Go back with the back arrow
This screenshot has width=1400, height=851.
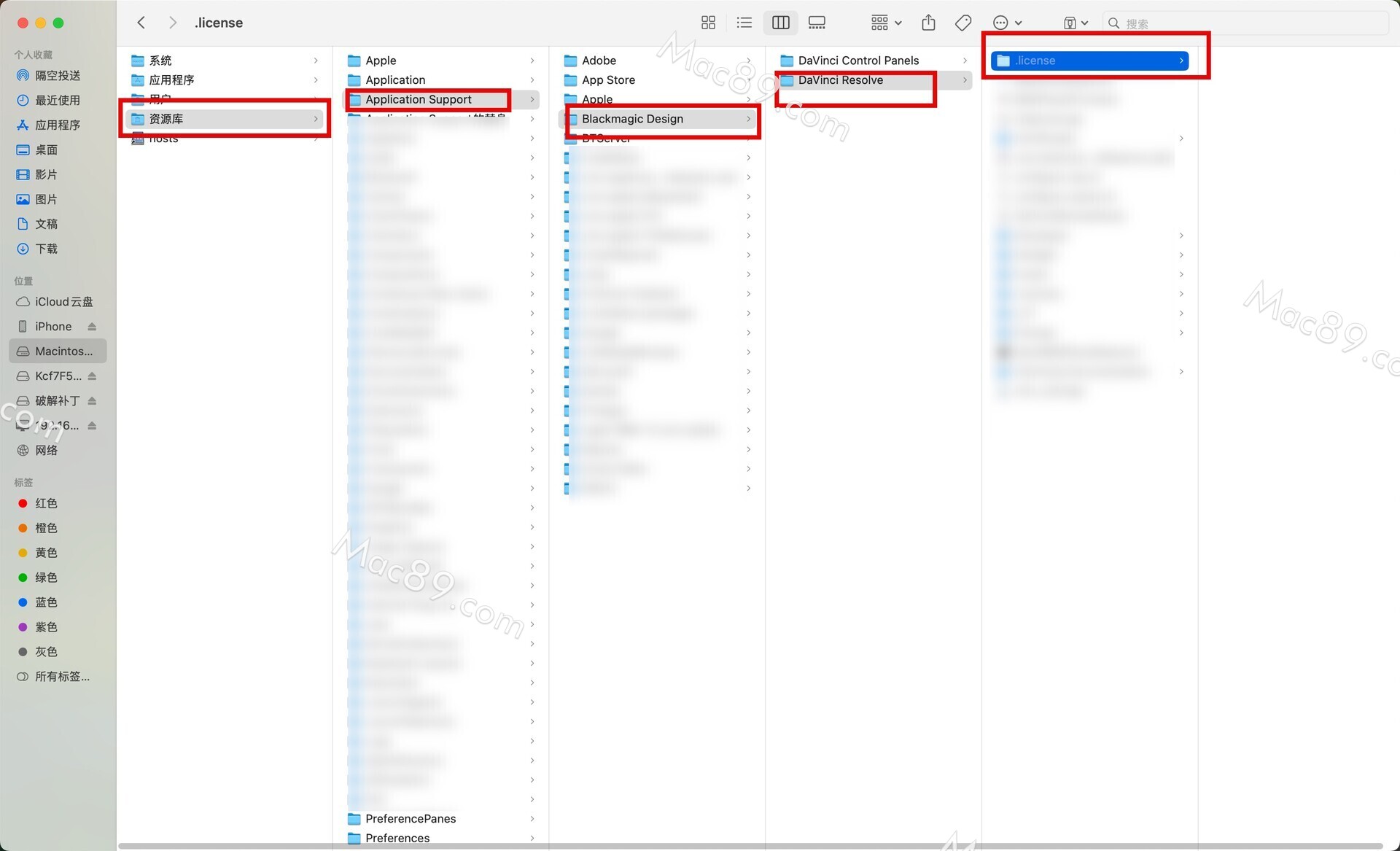(141, 23)
